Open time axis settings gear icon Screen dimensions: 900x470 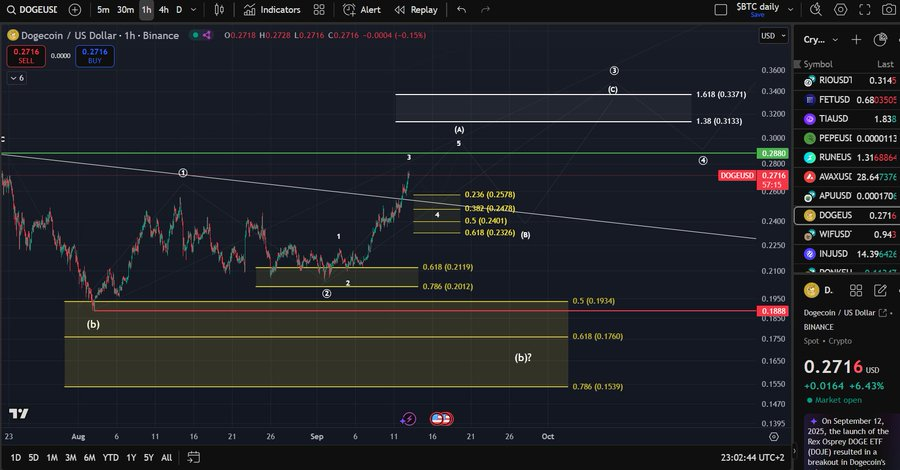tap(774, 437)
